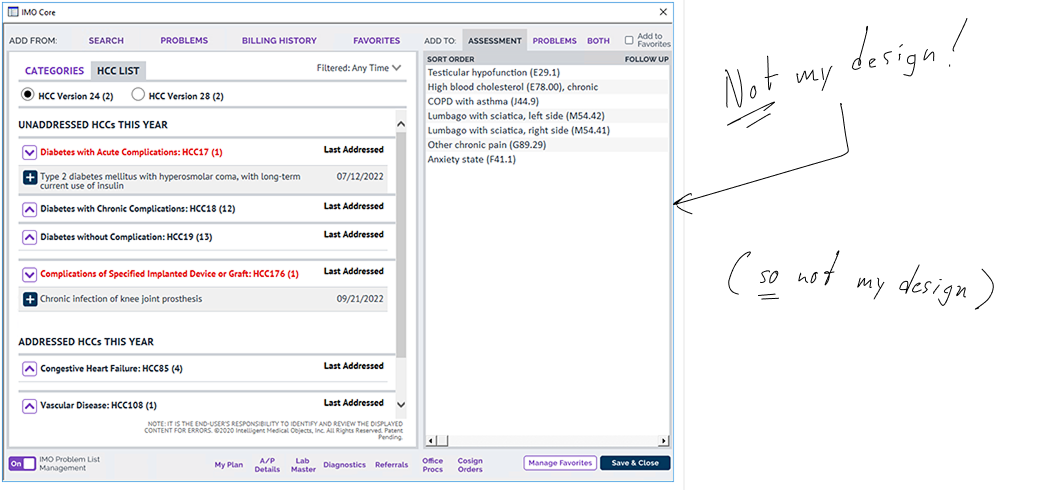
Task: Click Type 2 diabetes mellitus hyperosmolar coma text
Action: point(170,181)
